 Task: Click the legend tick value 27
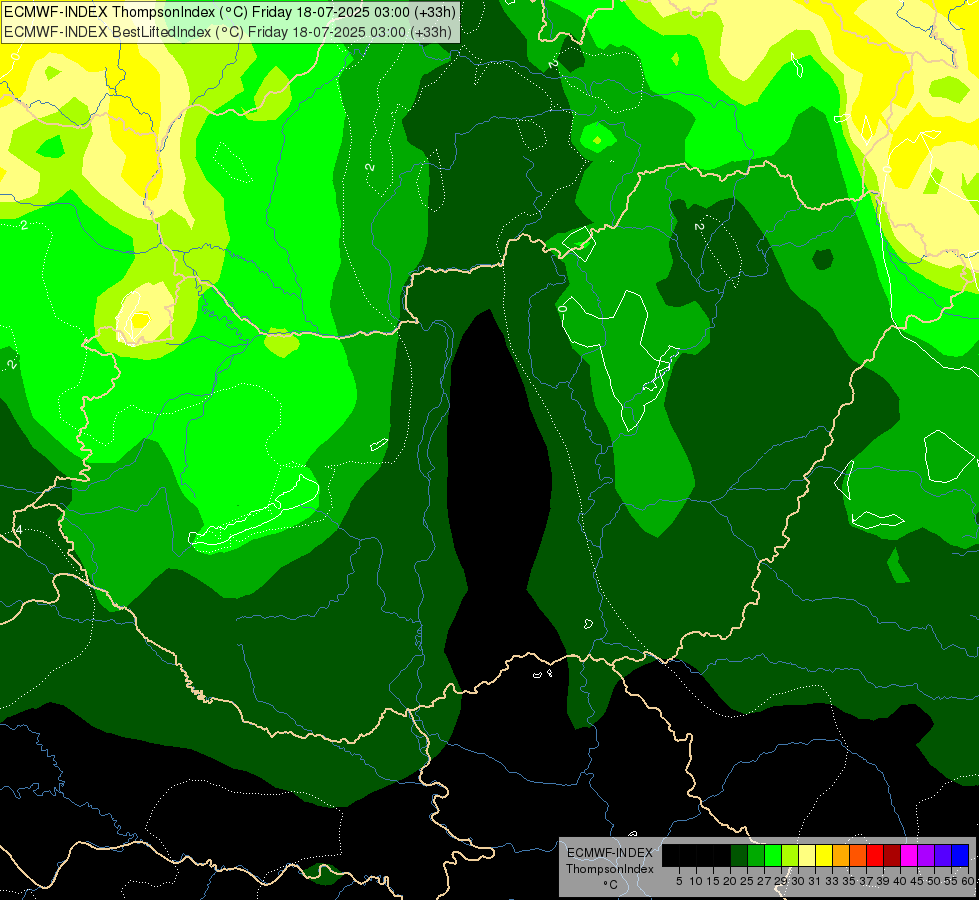point(764,881)
